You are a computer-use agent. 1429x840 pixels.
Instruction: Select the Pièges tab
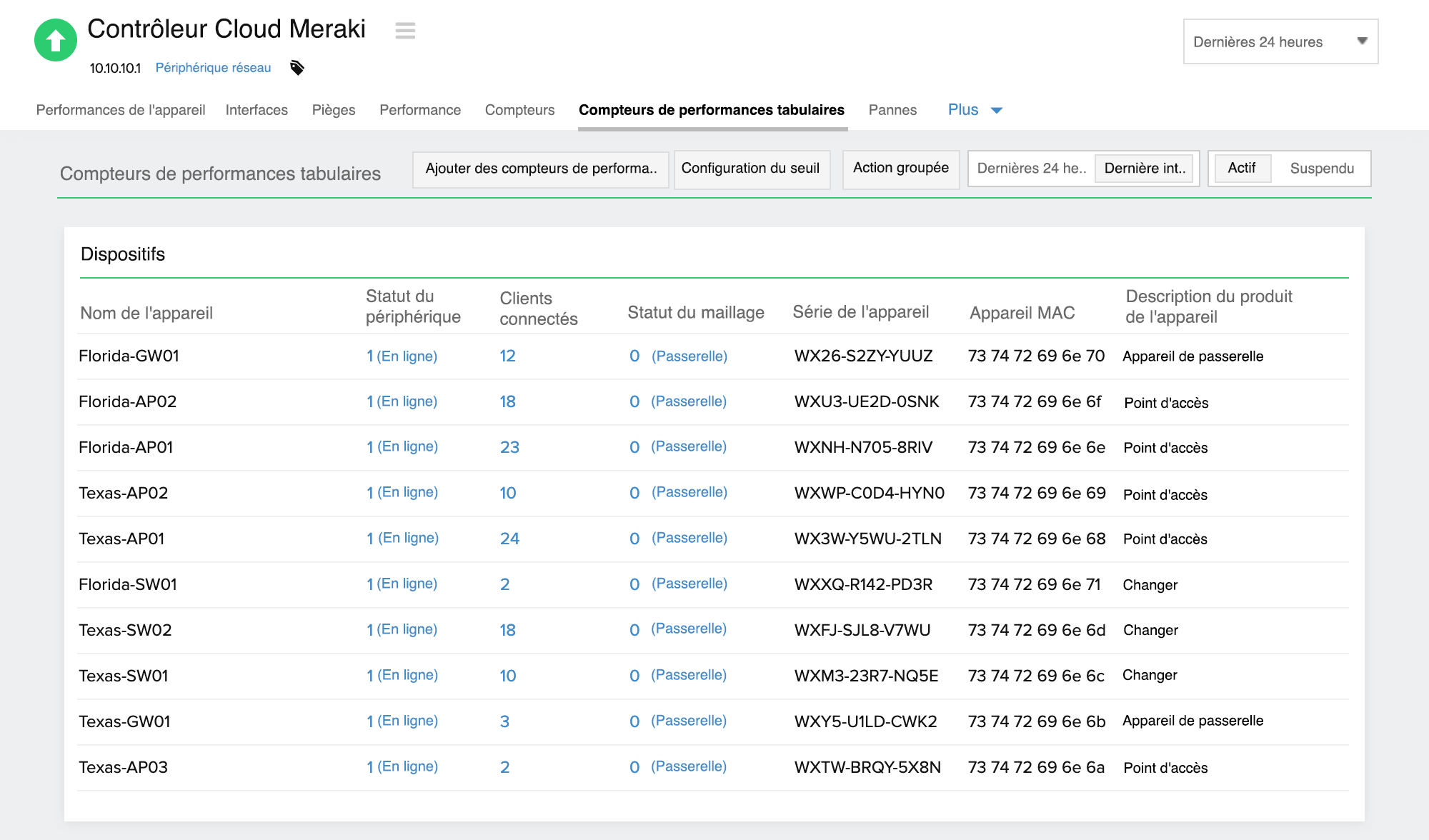(333, 109)
